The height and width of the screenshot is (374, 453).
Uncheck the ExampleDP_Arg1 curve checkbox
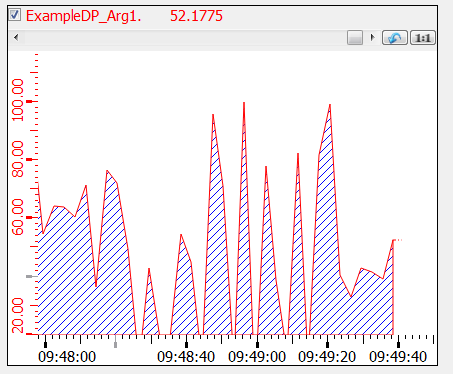click(15, 15)
